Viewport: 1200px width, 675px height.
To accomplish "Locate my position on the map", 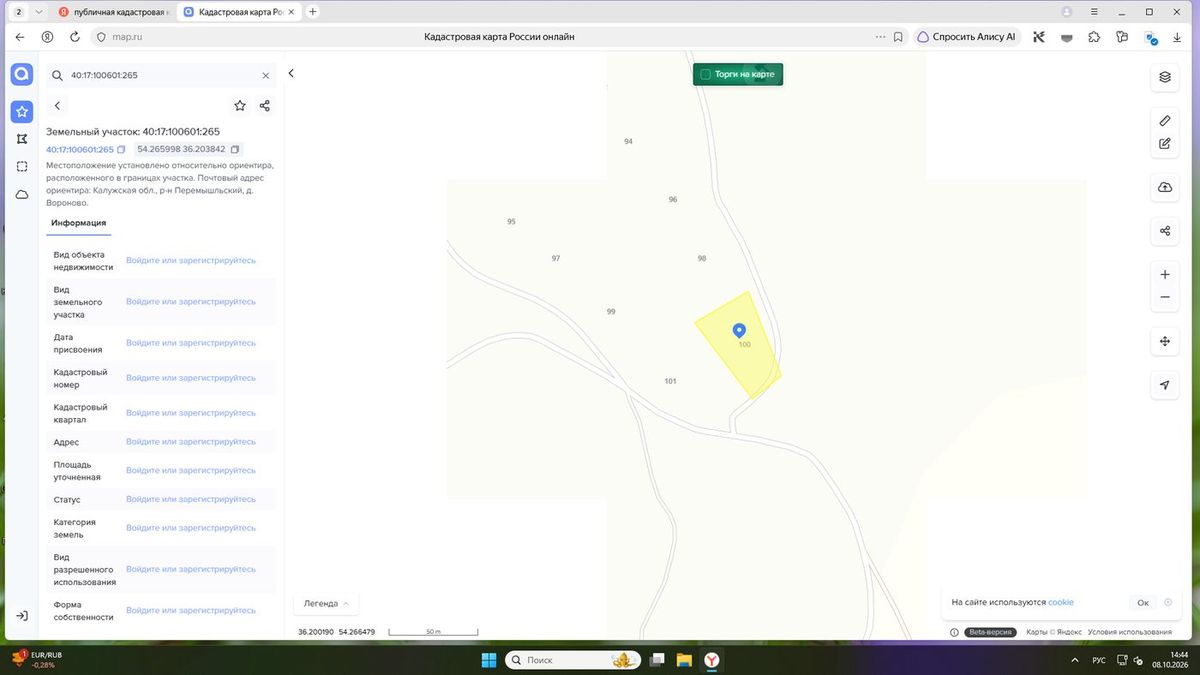I will (x=1165, y=385).
